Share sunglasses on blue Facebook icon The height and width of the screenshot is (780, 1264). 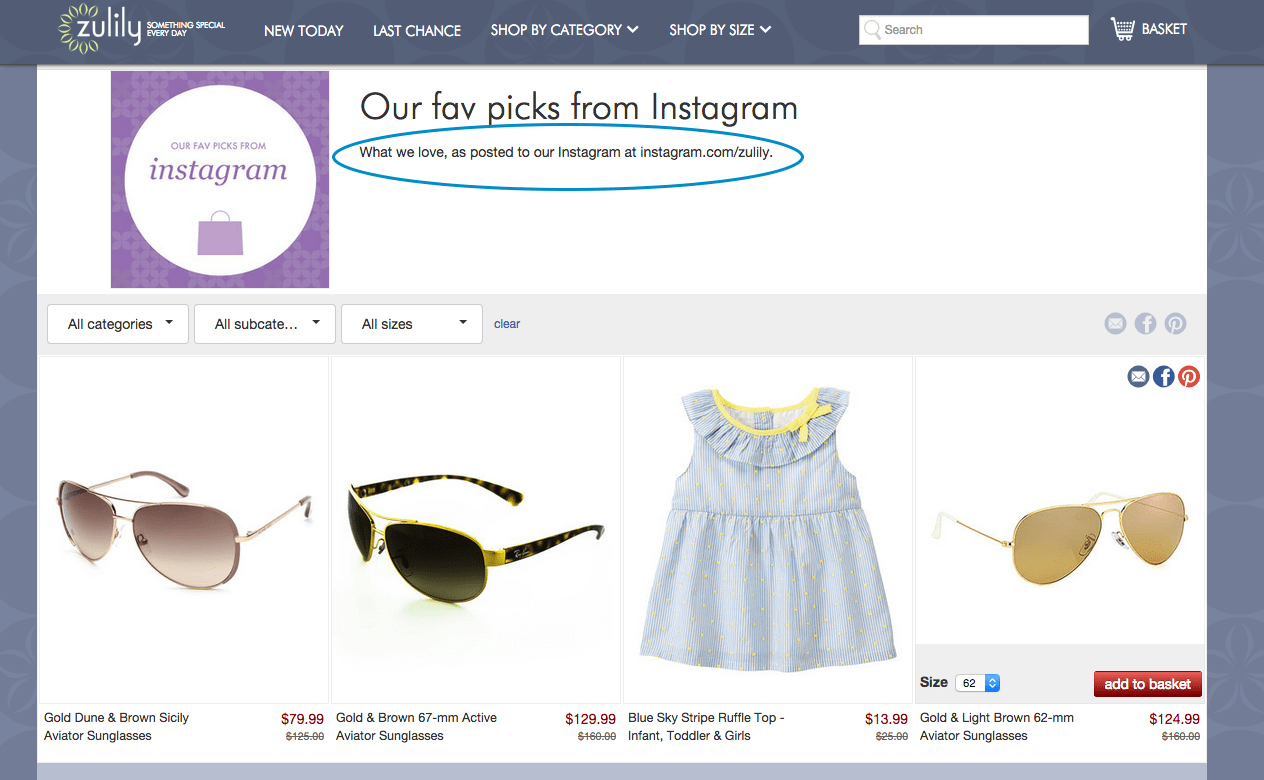pos(1163,376)
